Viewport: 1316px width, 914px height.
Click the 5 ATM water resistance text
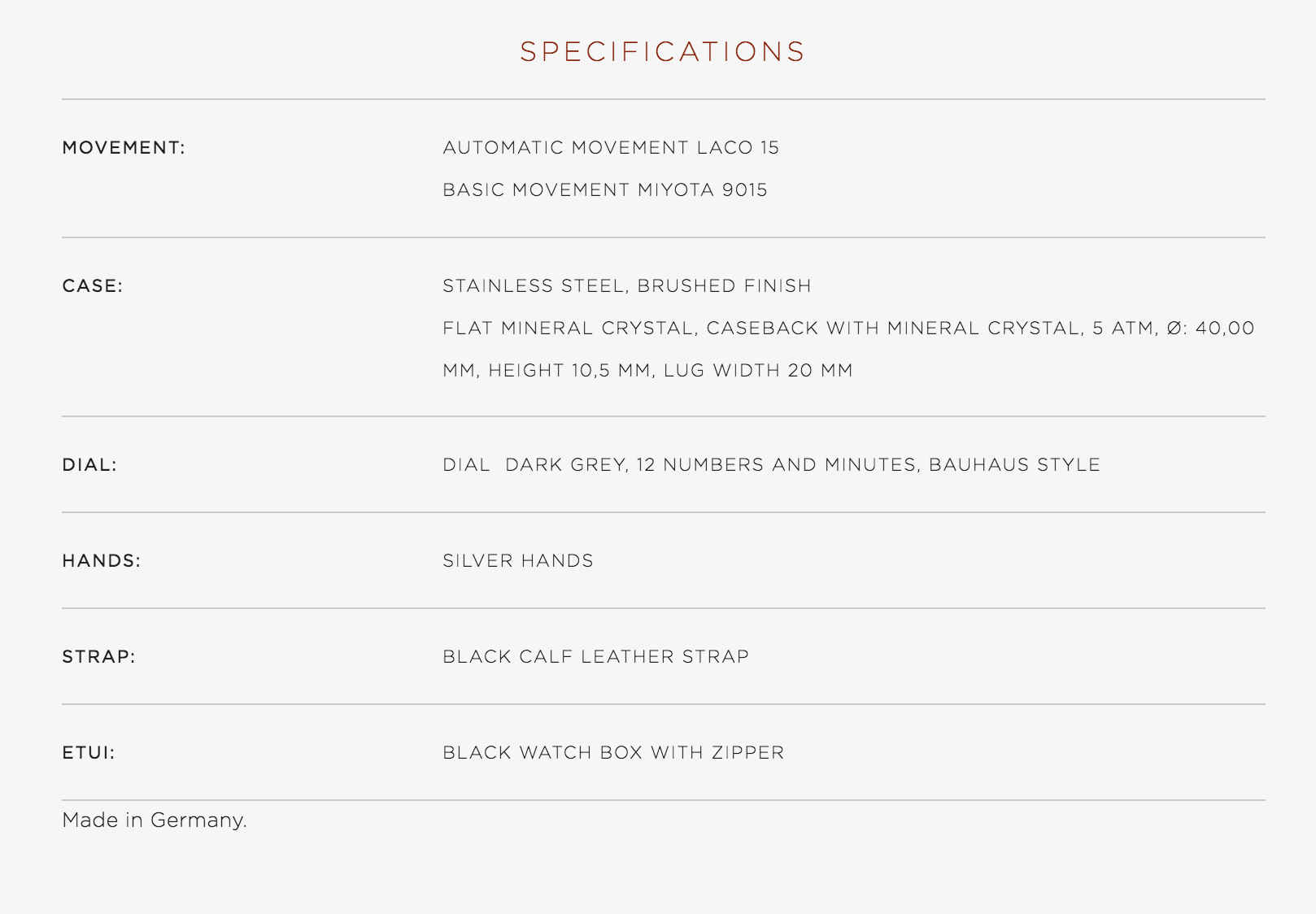(x=1124, y=329)
